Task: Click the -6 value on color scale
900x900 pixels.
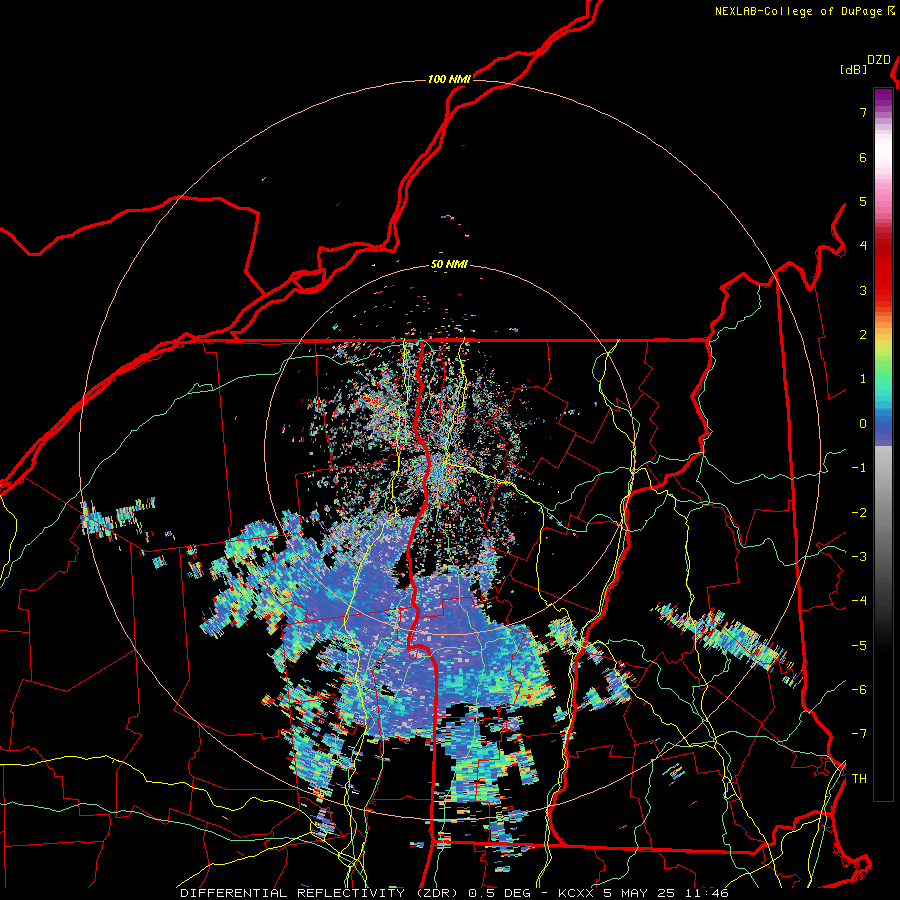Action: tap(859, 690)
